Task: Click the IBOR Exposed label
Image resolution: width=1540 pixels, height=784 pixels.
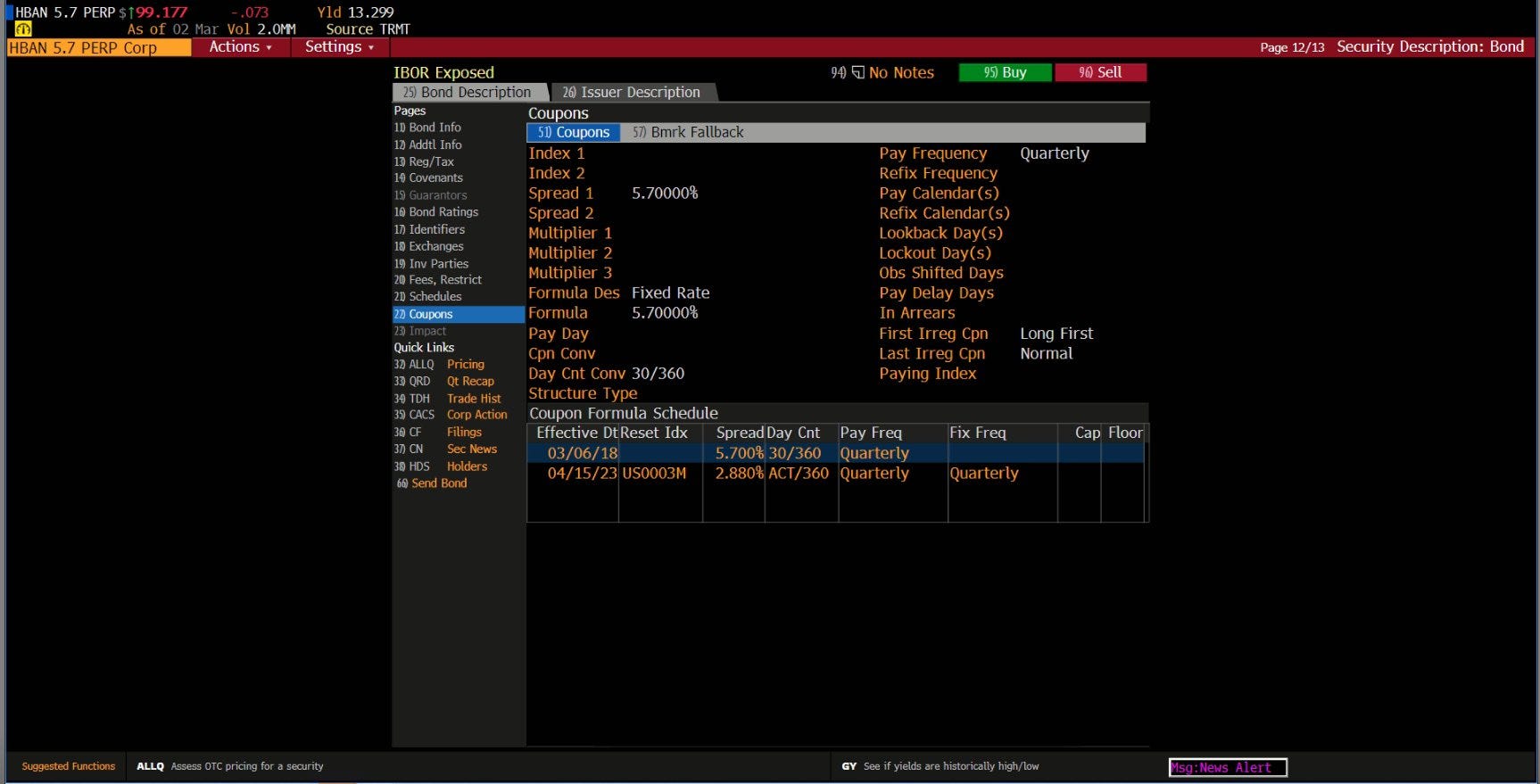Action: 443,72
